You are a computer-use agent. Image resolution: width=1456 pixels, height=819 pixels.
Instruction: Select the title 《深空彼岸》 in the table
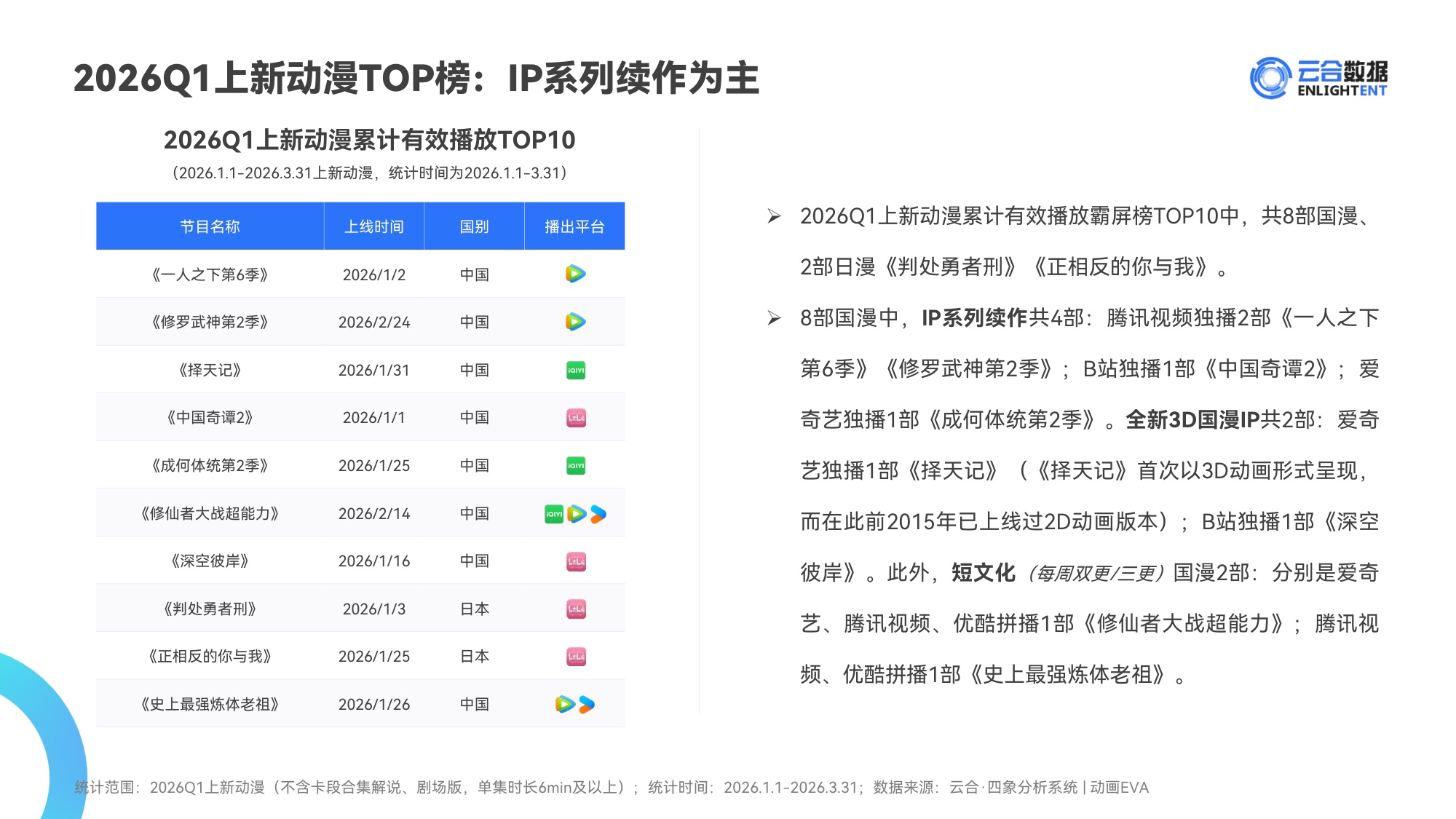210,561
